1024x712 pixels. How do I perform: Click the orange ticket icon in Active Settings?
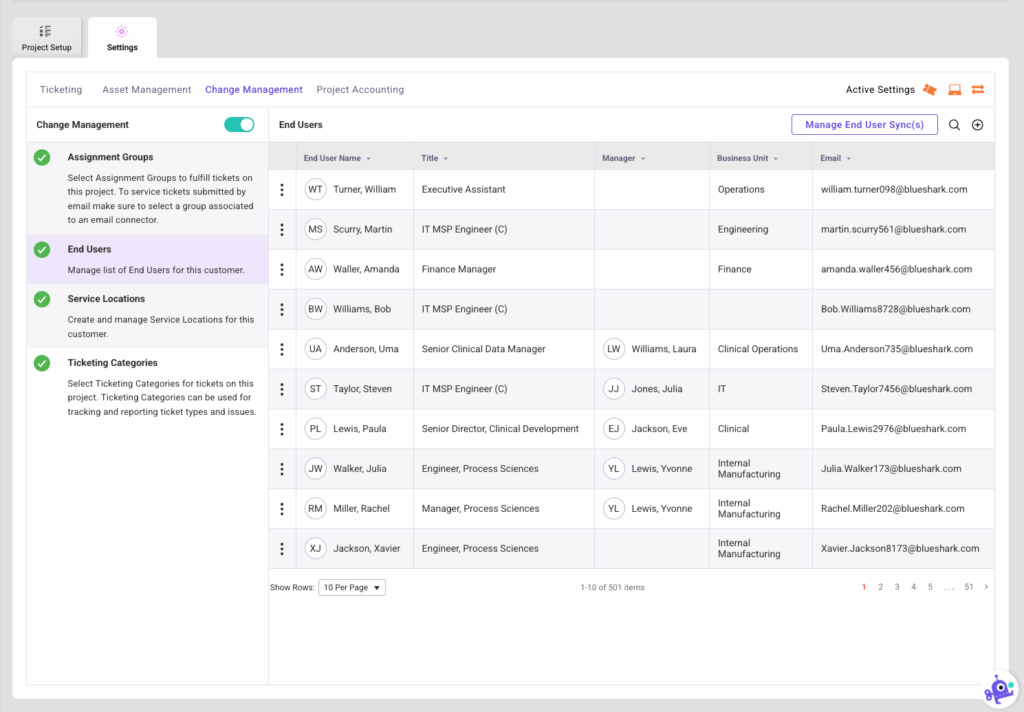(930, 90)
